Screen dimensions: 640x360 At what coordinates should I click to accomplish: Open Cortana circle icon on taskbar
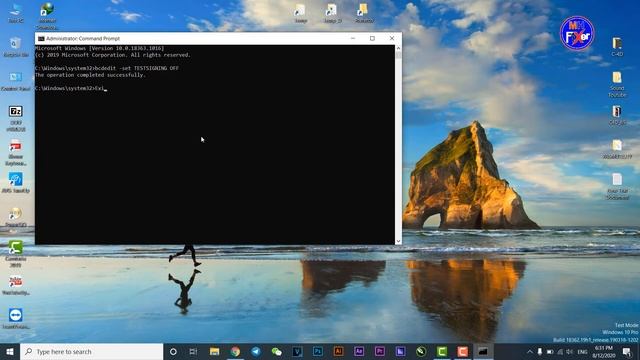click(x=173, y=351)
